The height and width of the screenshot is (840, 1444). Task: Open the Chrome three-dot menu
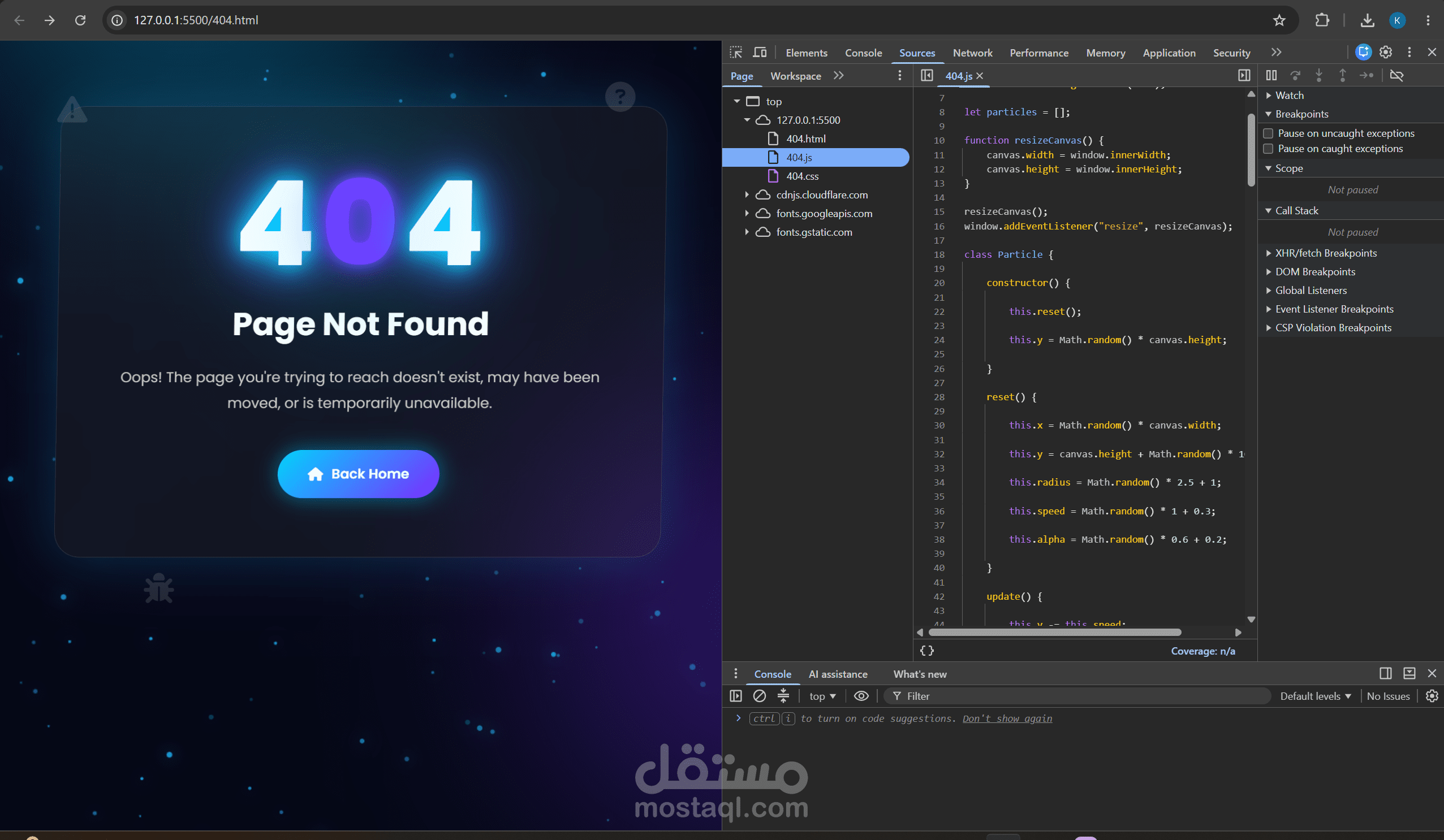pyautogui.click(x=1428, y=20)
